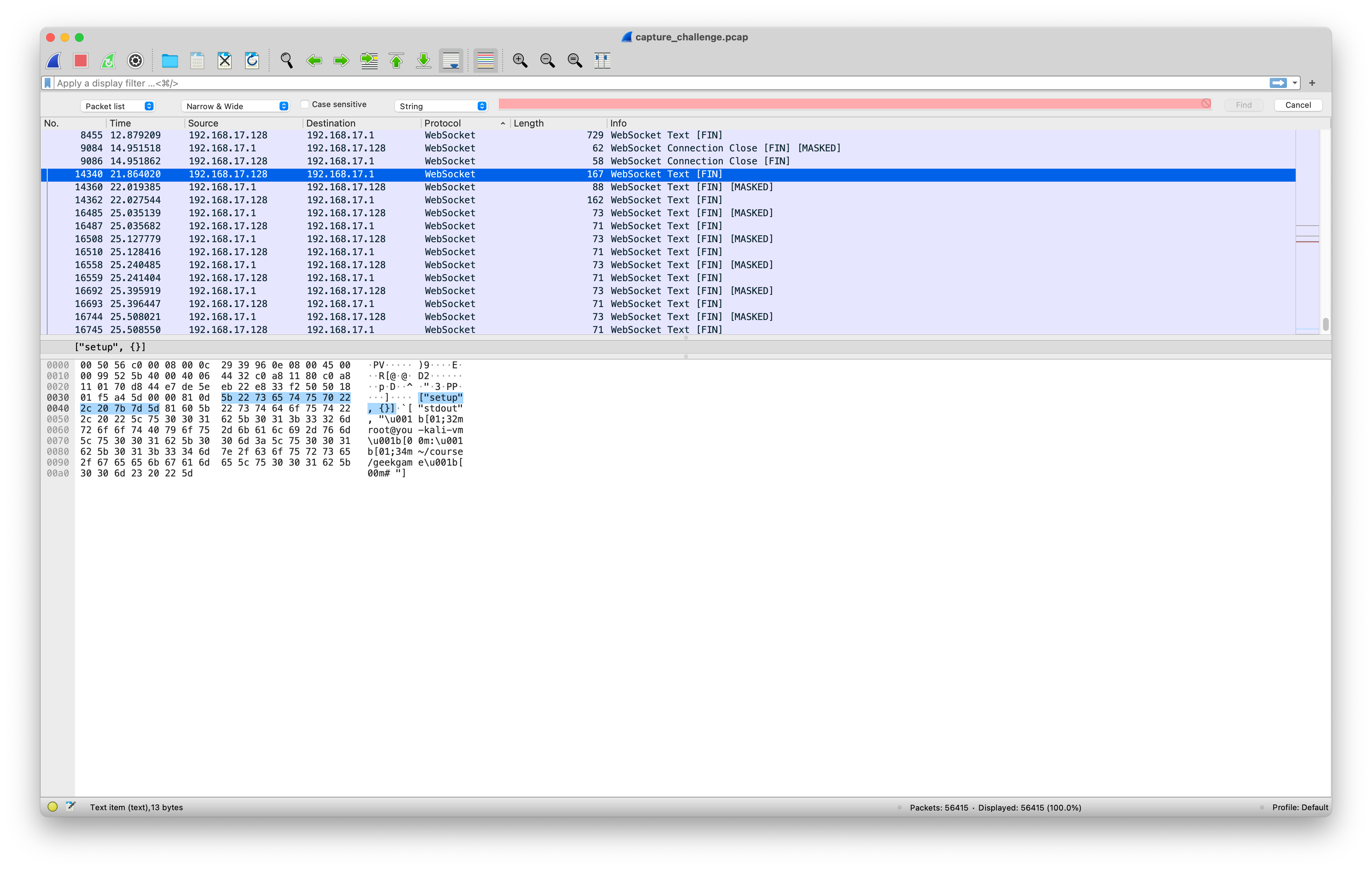Select packet 16510 at time 25.128416

coord(668,252)
